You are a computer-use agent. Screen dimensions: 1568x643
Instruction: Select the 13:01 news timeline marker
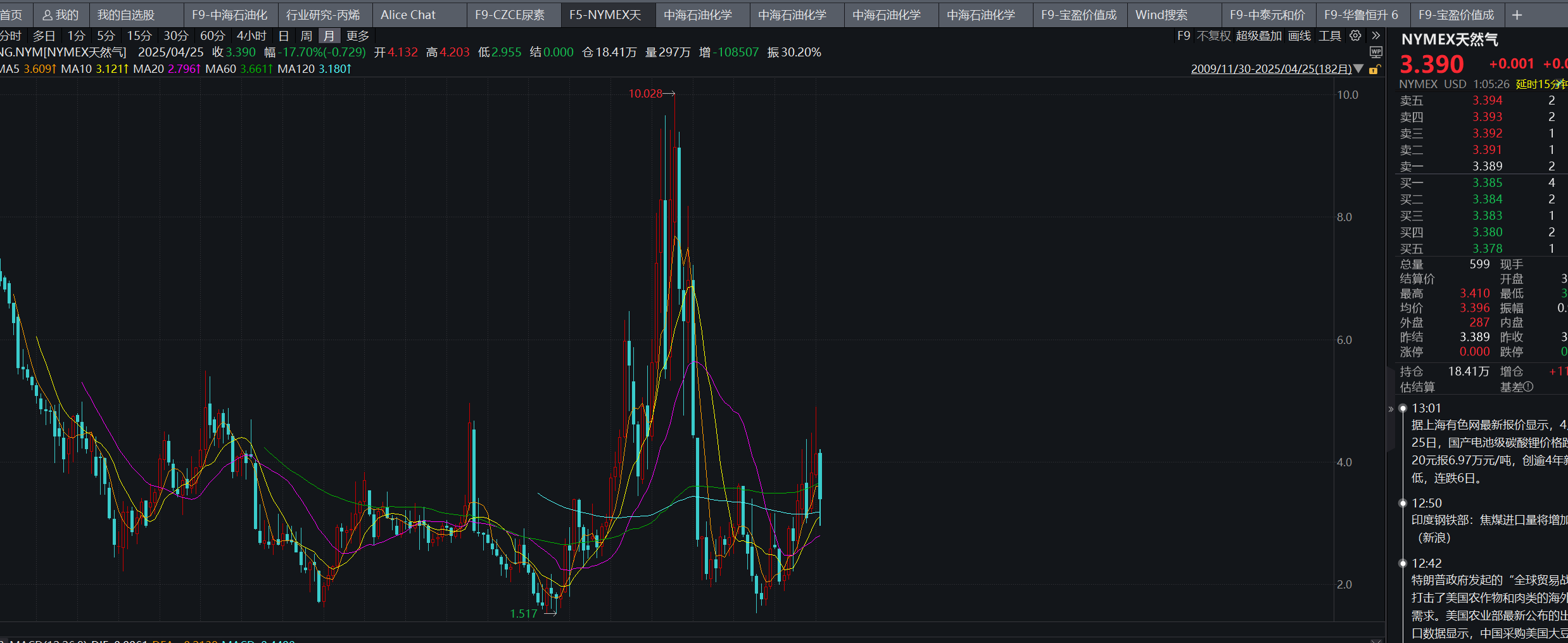1403,409
